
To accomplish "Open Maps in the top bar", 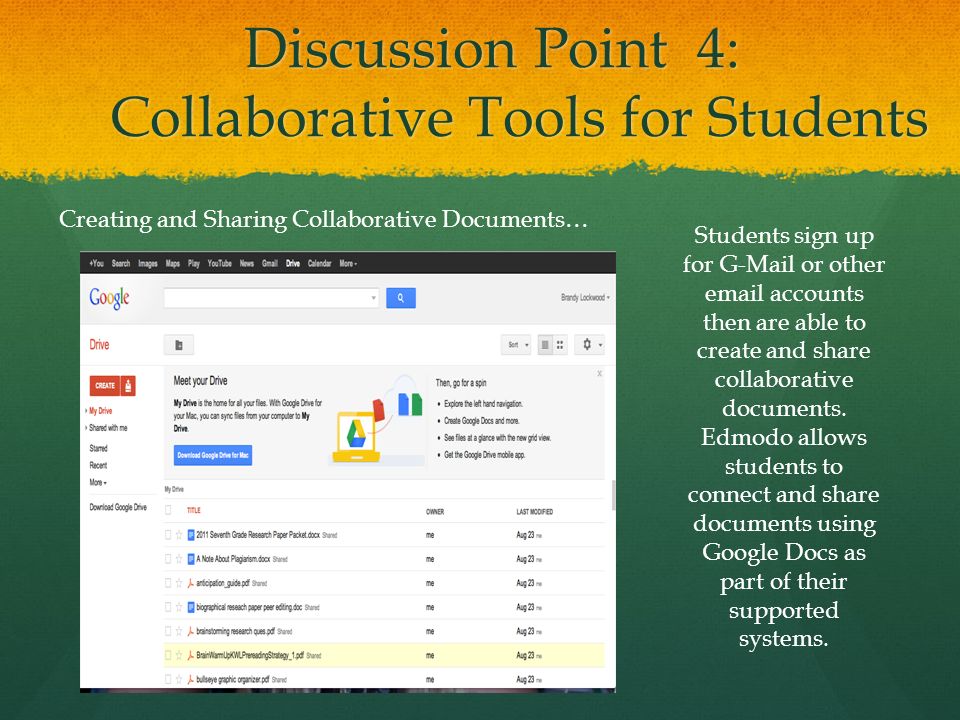I will tap(173, 264).
